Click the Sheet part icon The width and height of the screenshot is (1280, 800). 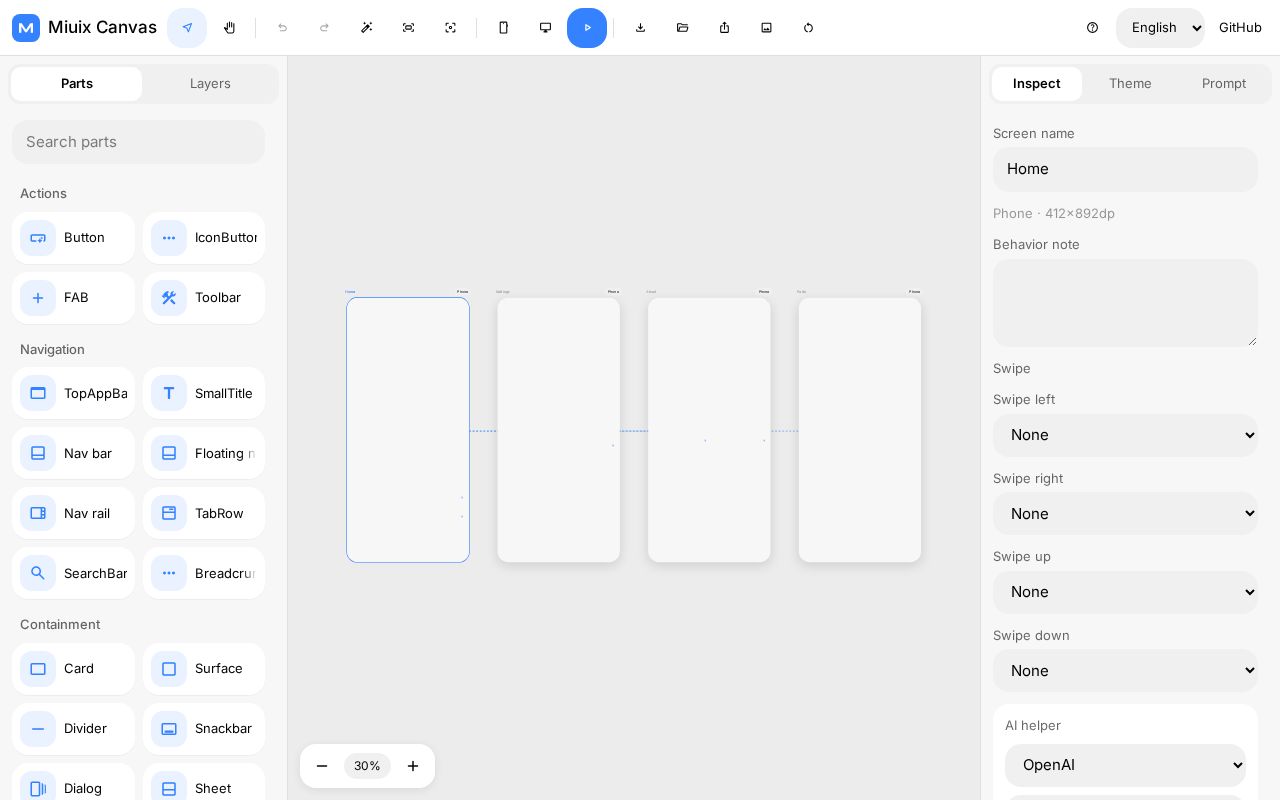click(169, 789)
